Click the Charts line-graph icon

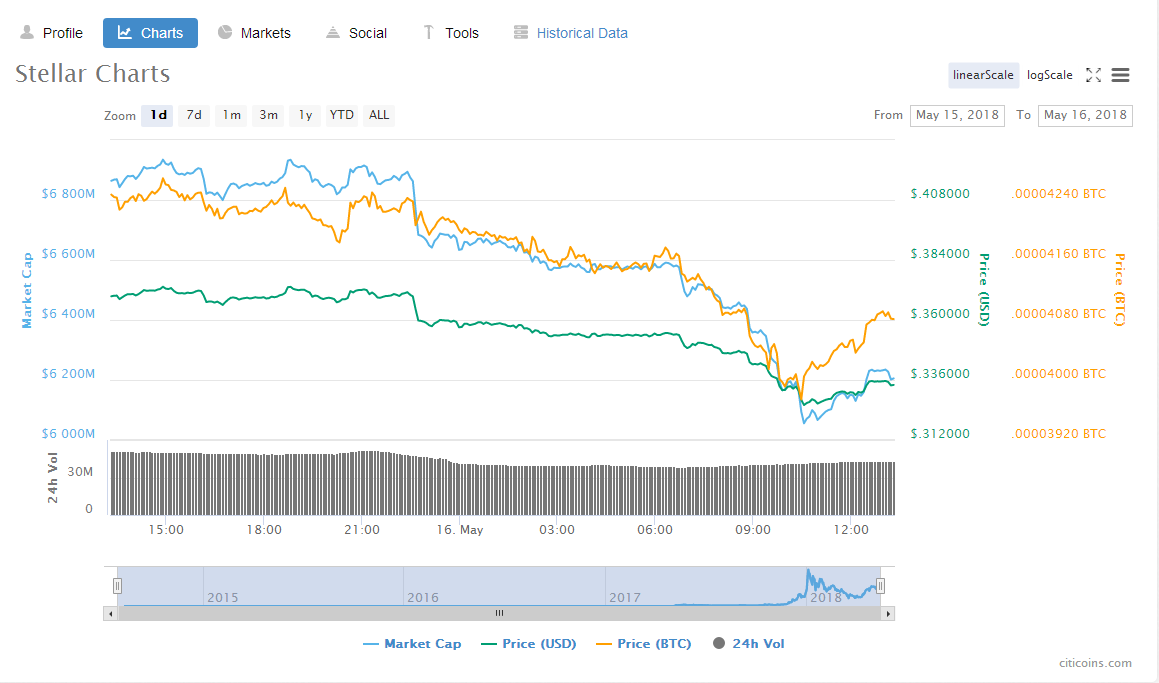coord(125,33)
